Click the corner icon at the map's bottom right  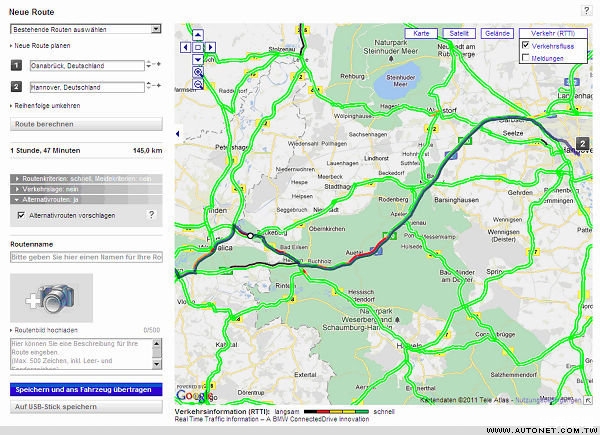588,400
